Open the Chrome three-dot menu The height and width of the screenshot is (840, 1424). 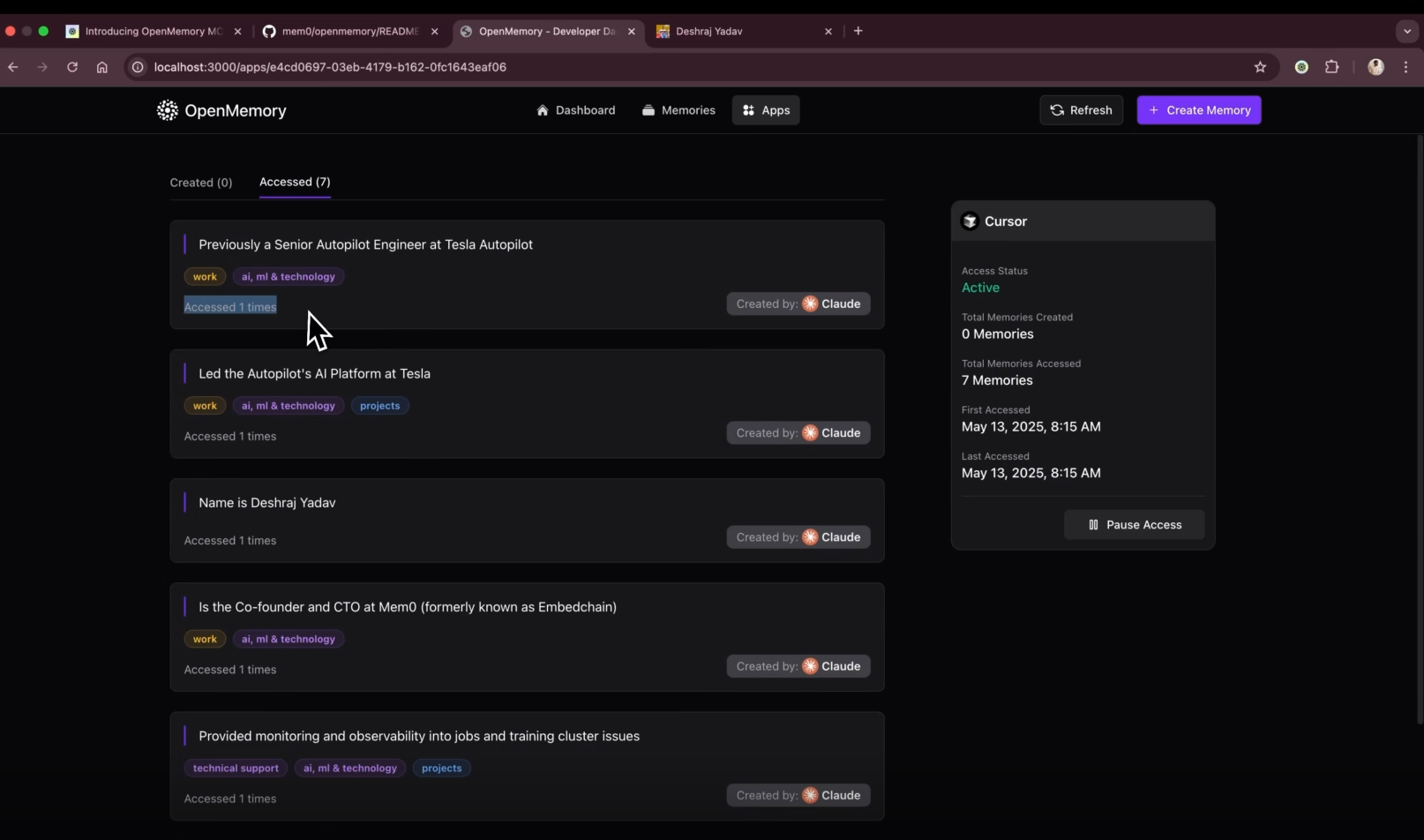pyautogui.click(x=1405, y=67)
